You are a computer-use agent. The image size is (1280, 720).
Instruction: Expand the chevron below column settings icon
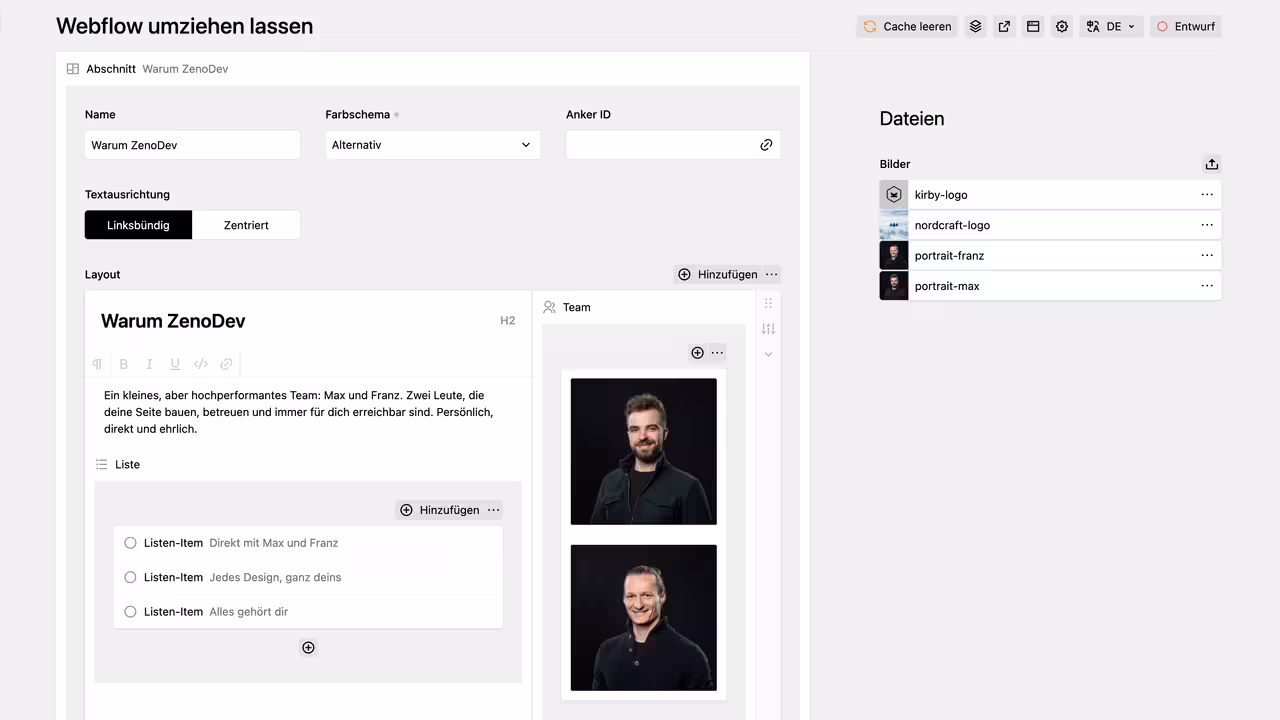[768, 354]
